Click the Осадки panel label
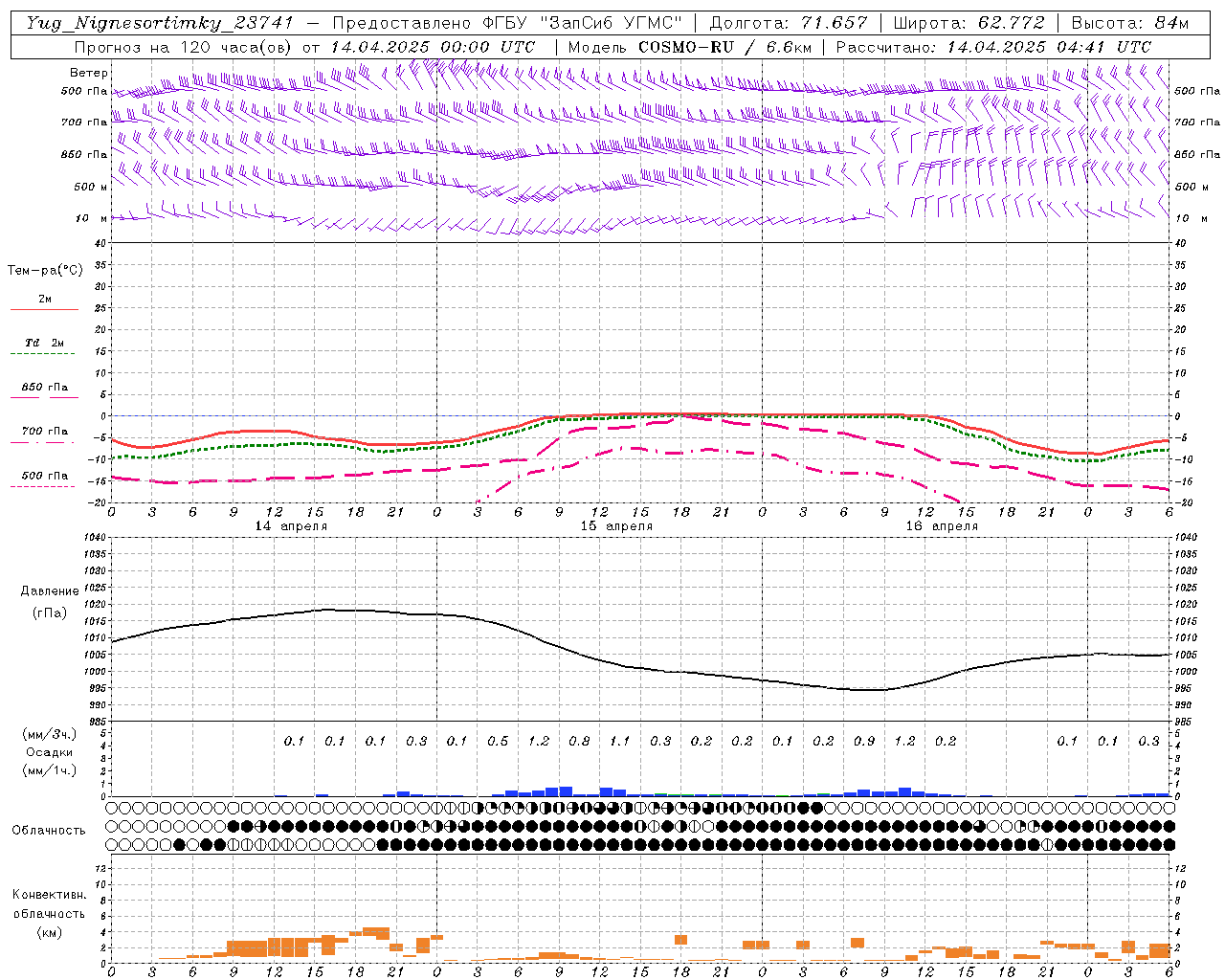1225x980 pixels. 49,752
